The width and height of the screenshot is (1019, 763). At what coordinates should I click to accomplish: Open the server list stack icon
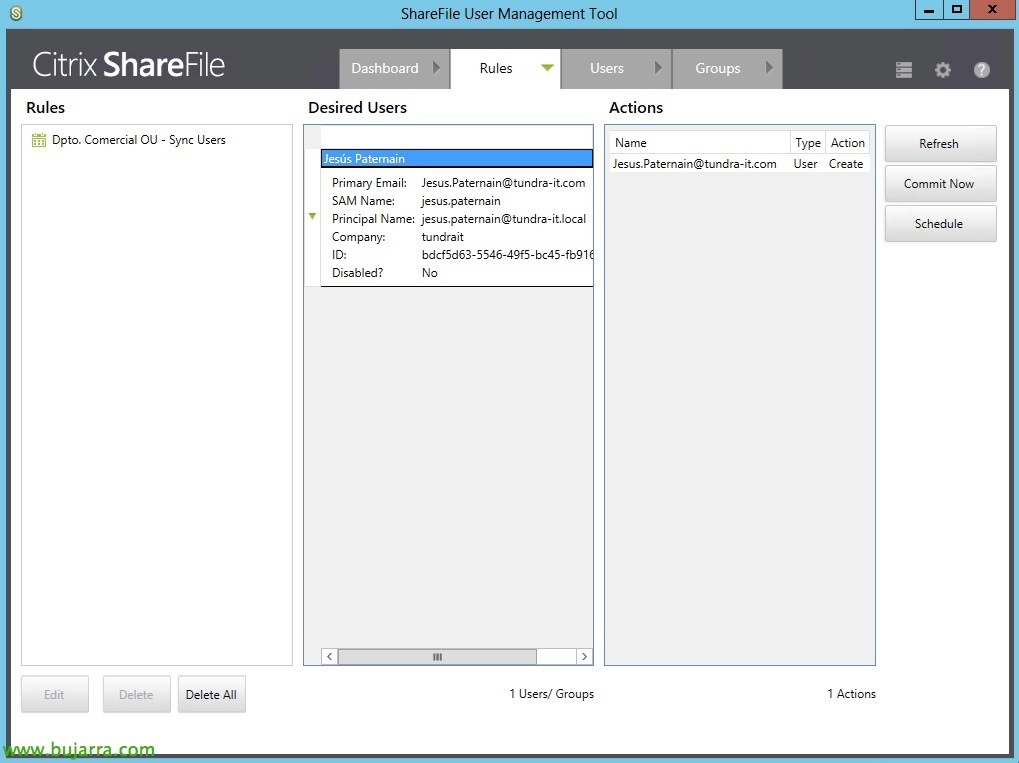point(904,70)
